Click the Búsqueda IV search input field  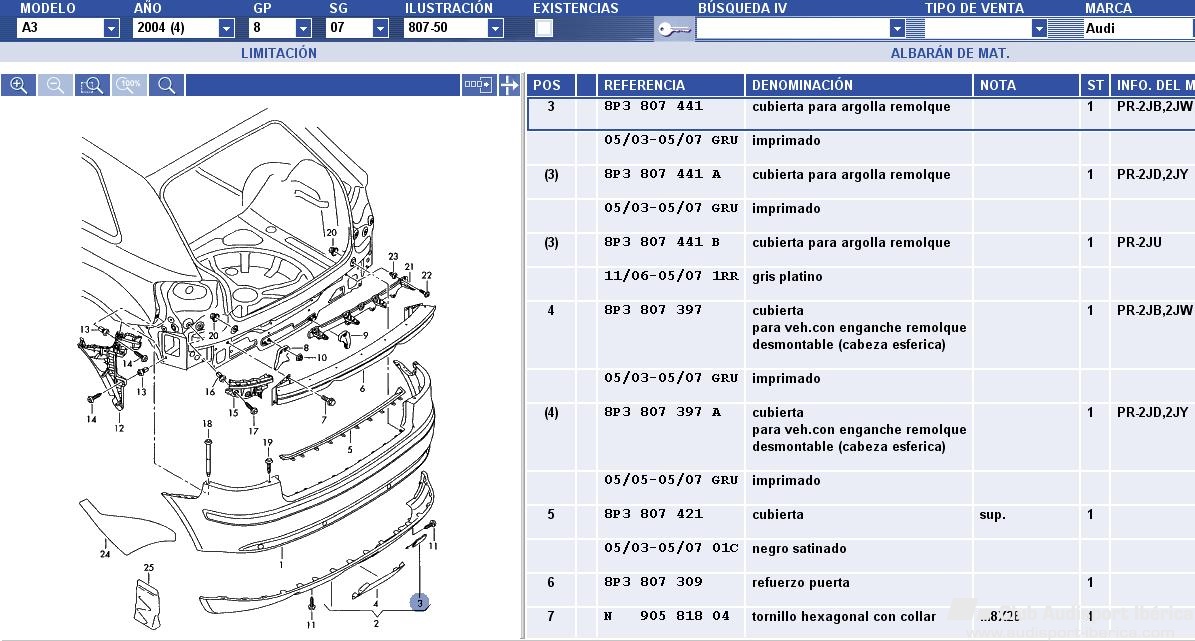[793, 28]
